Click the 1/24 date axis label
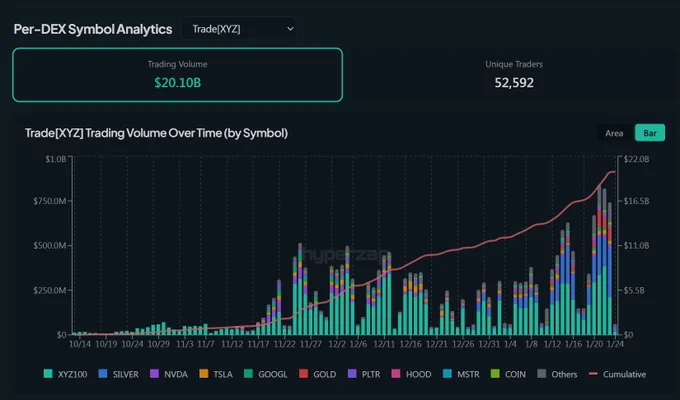The width and height of the screenshot is (680, 400). coord(615,344)
